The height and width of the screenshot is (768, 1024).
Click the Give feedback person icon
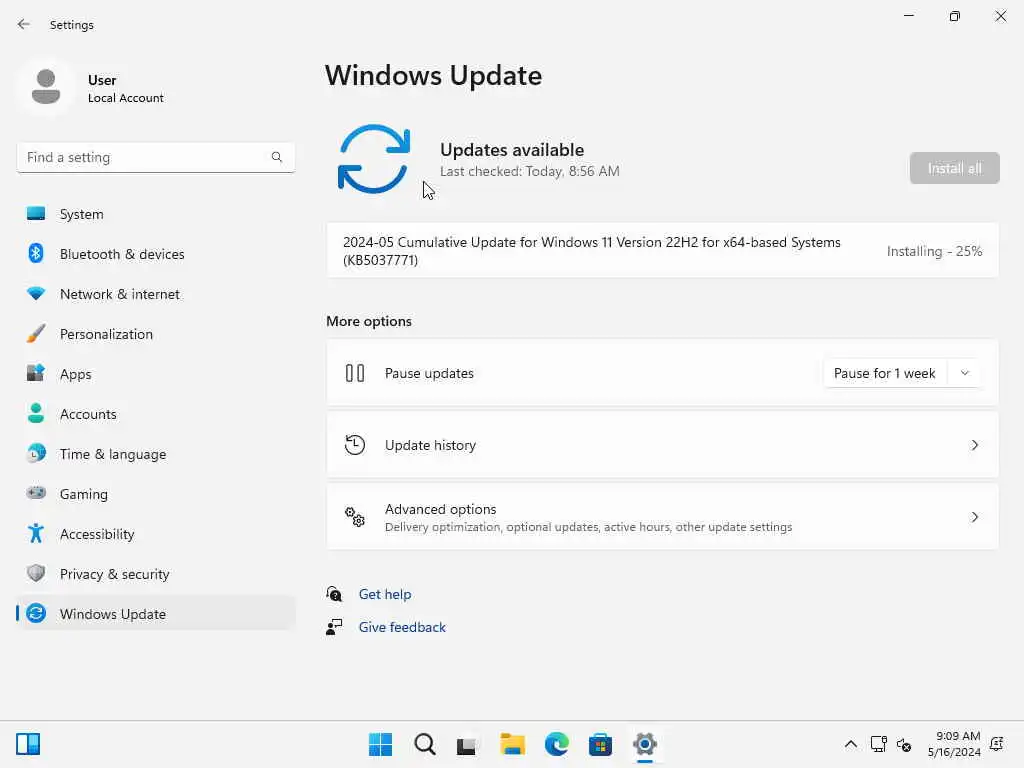click(334, 627)
